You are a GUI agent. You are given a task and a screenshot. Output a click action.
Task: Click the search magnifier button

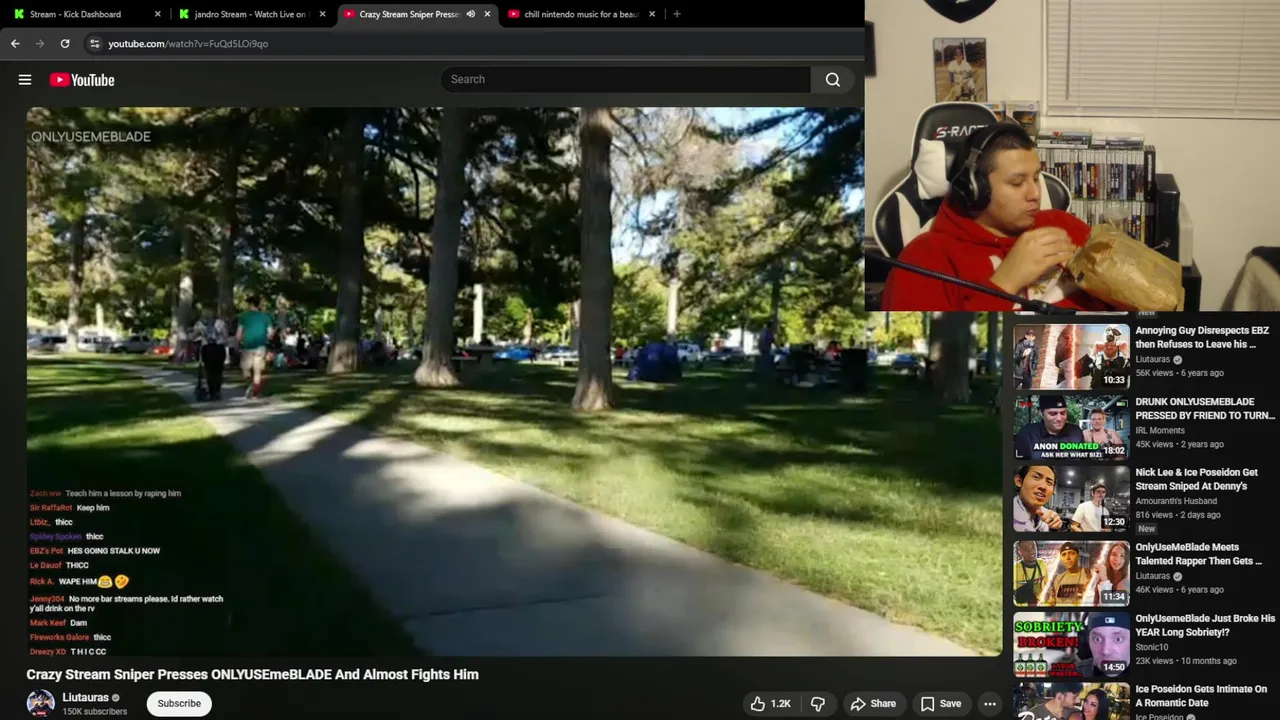pyautogui.click(x=833, y=79)
